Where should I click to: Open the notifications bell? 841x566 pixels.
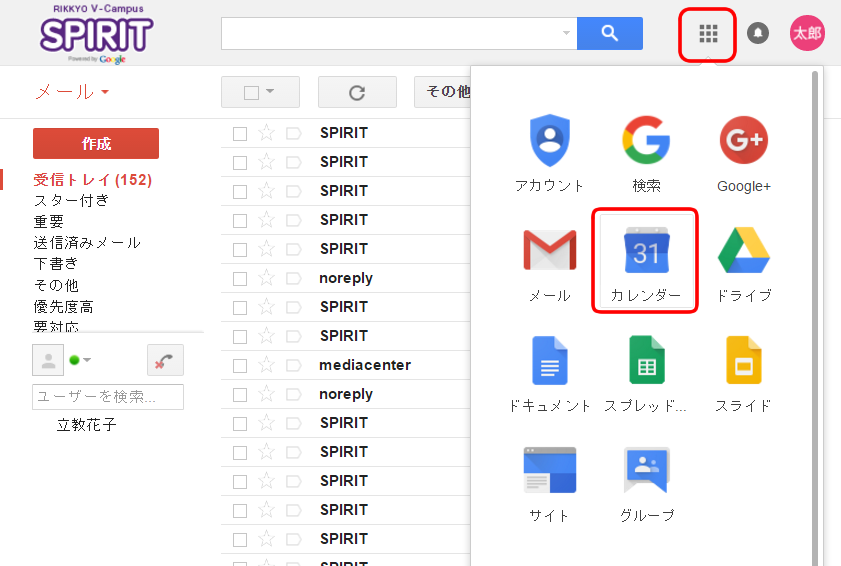click(x=757, y=33)
